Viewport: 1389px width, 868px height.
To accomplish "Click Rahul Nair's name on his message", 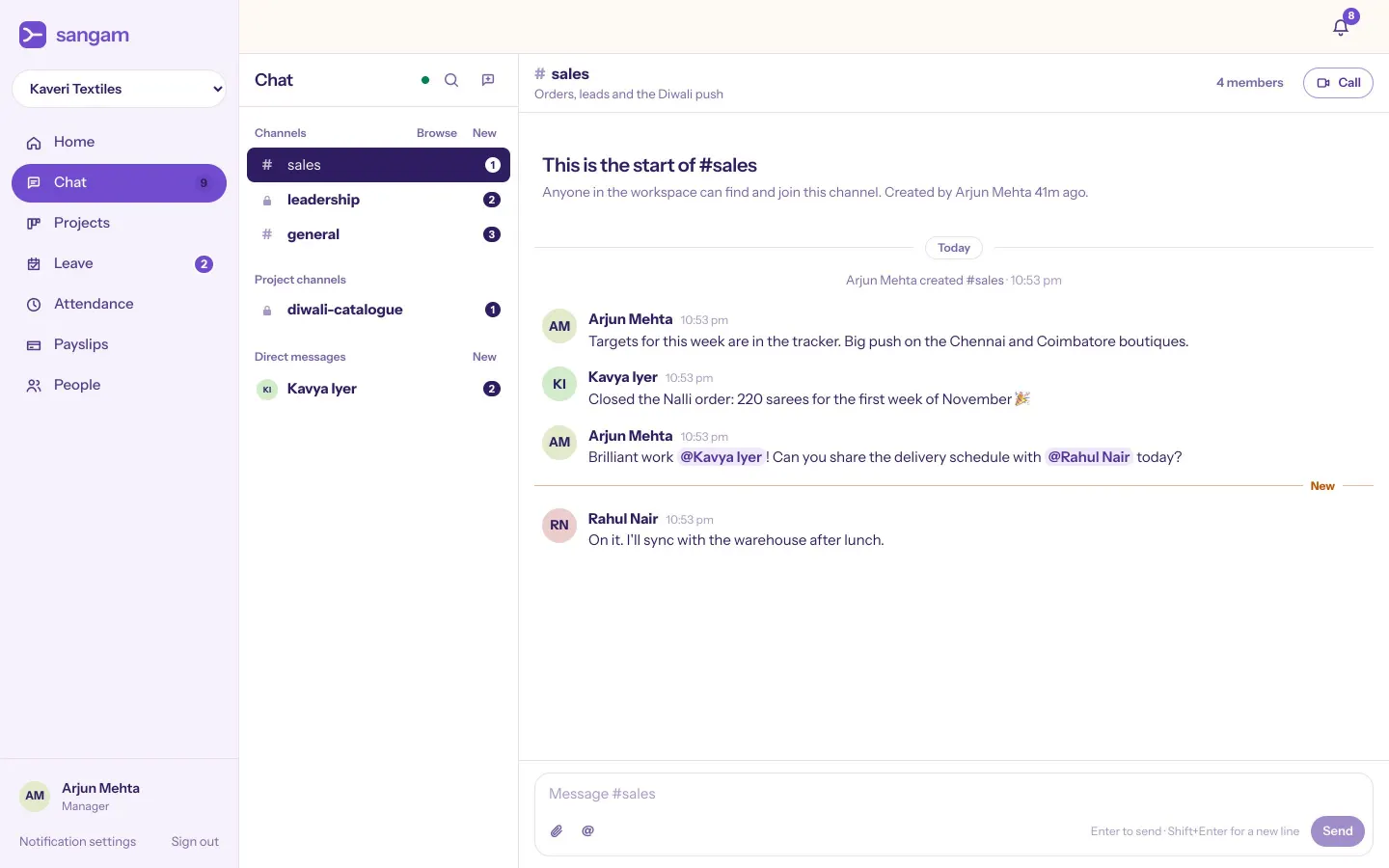I will pyautogui.click(x=623, y=519).
